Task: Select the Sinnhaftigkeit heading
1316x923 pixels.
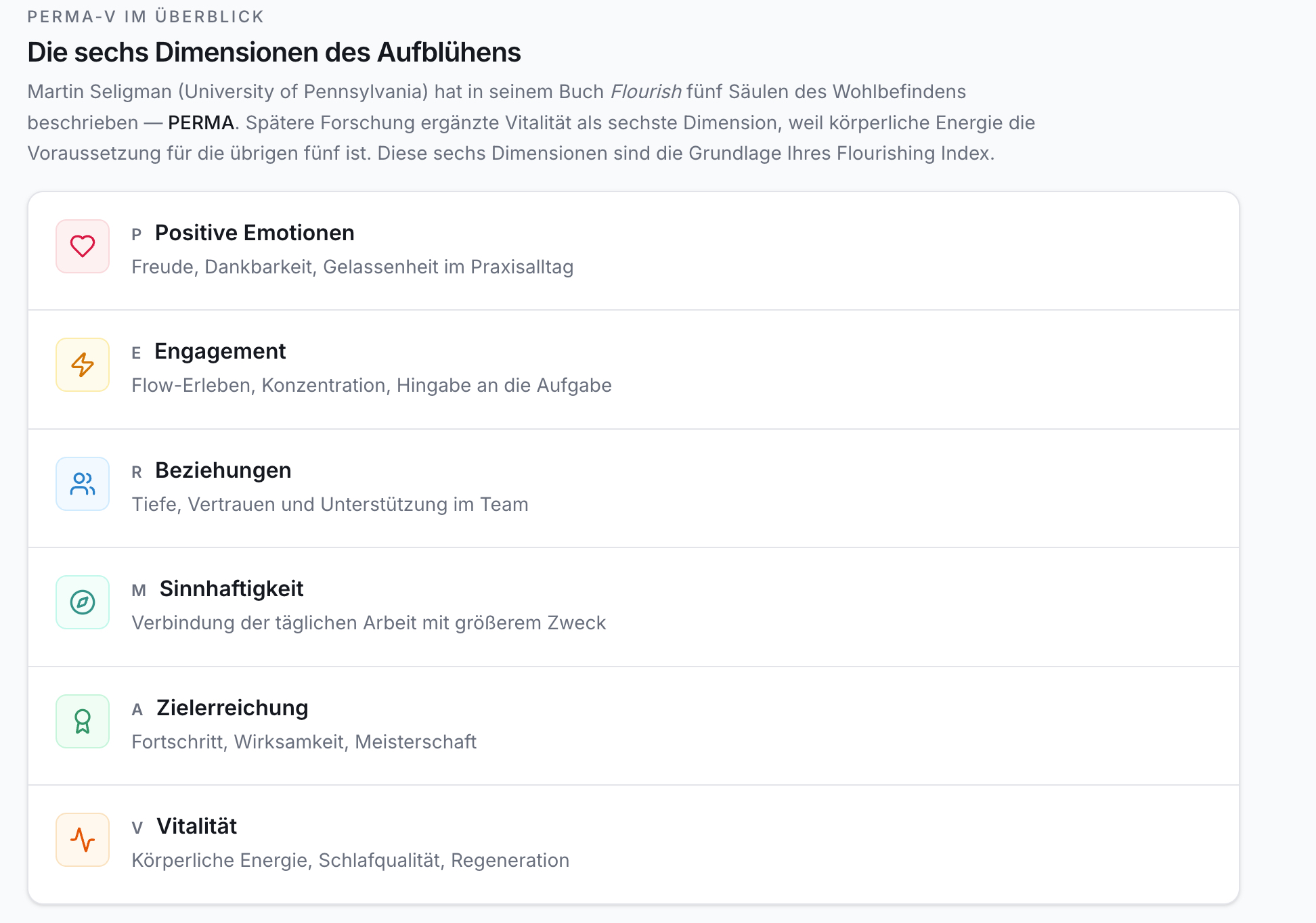Action: 232,589
